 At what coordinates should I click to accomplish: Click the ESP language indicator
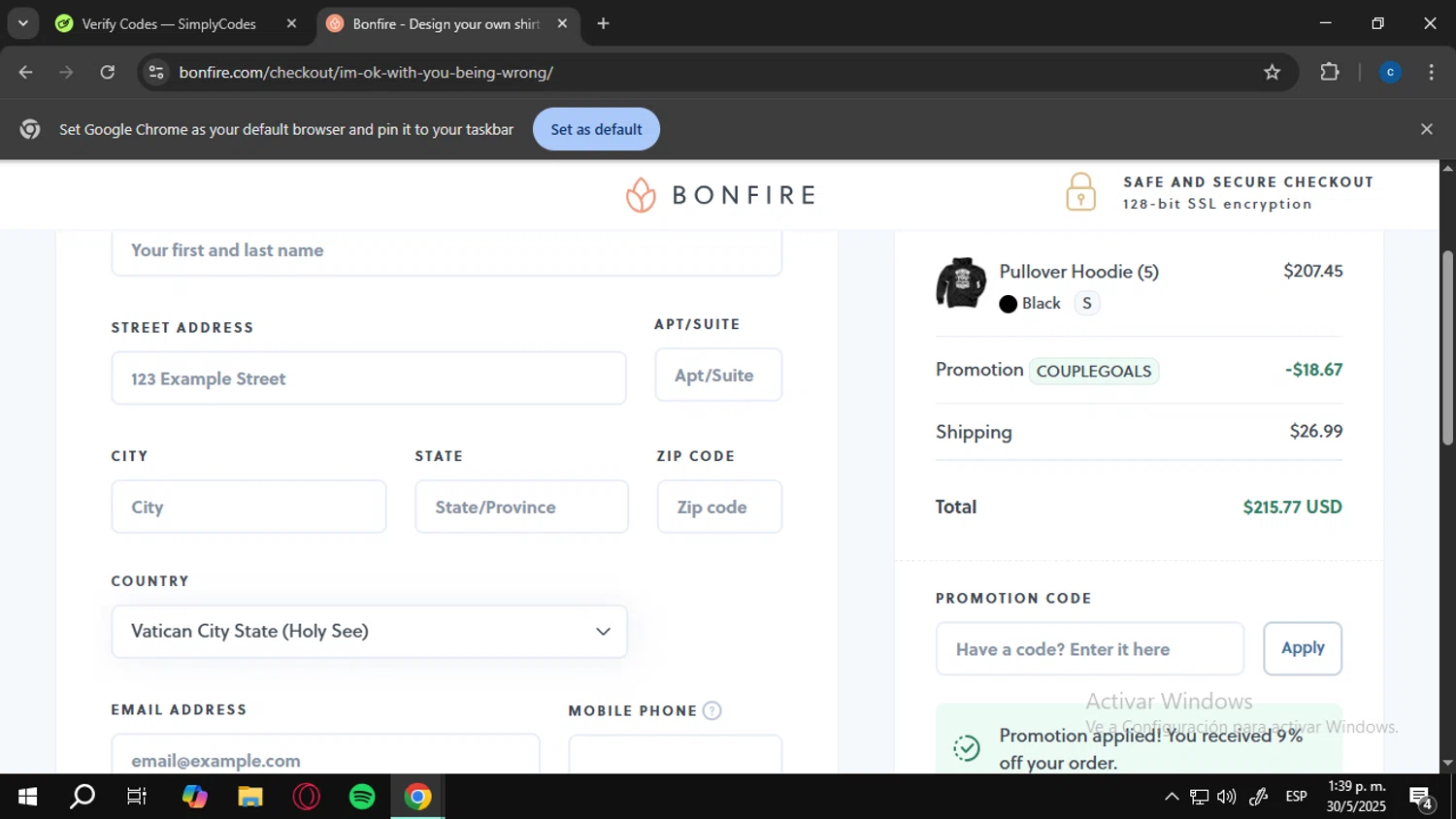pyautogui.click(x=1296, y=797)
